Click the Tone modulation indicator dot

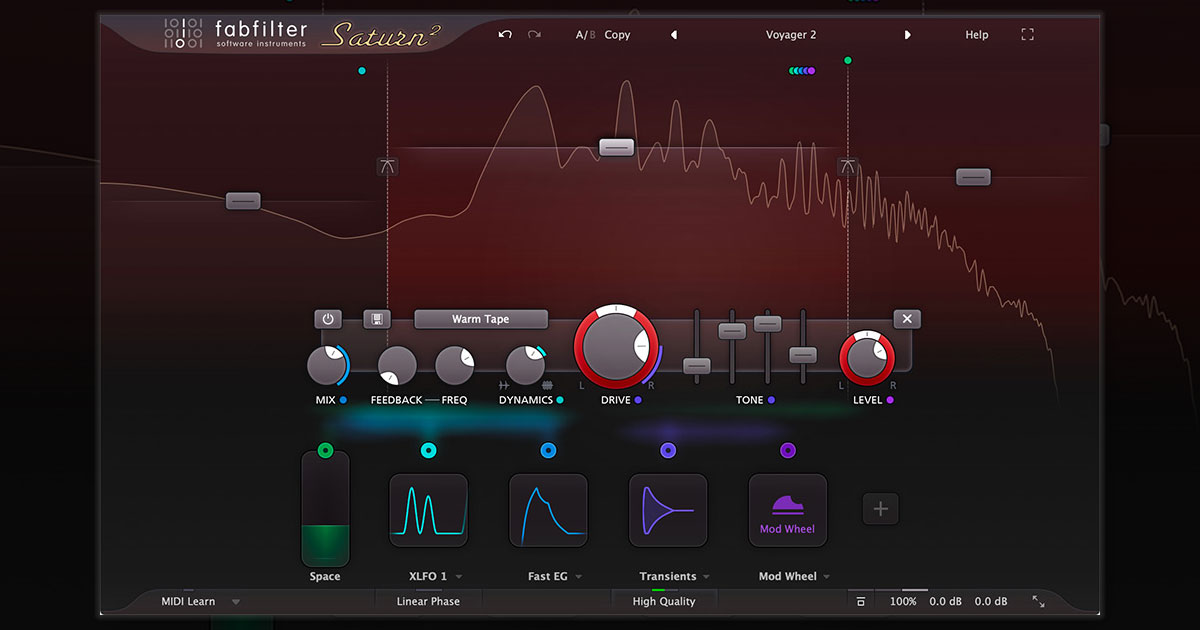coord(771,400)
